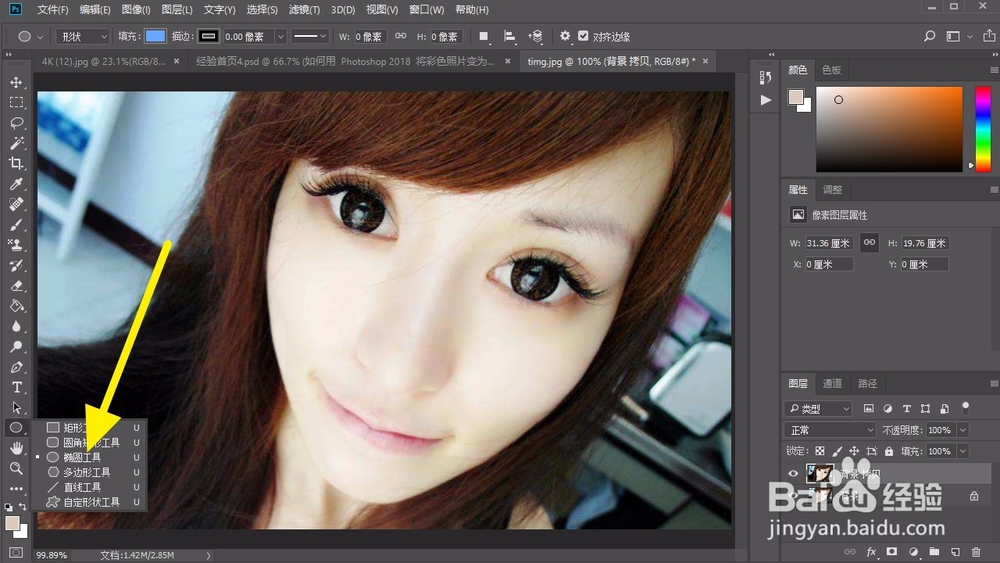Select the Horizontal Type tool
1000x563 pixels.
coord(17,387)
